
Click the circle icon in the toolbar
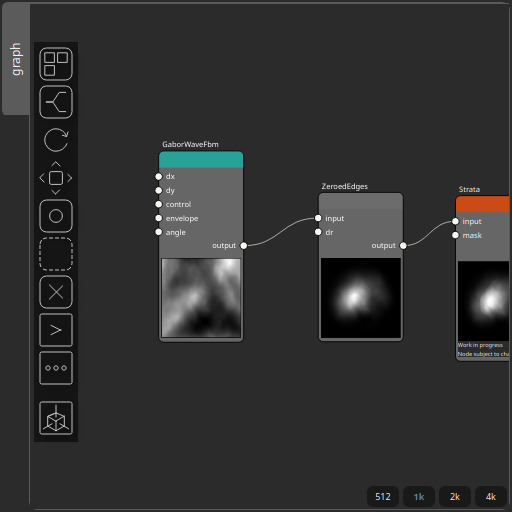pos(56,216)
